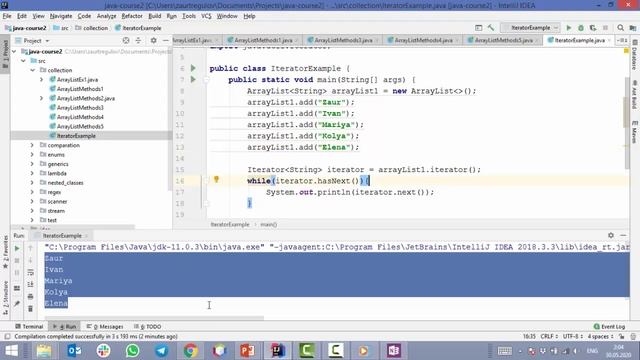The height and width of the screenshot is (360, 640).
Task: Rerun program in Run panel
Action: coord(17,248)
